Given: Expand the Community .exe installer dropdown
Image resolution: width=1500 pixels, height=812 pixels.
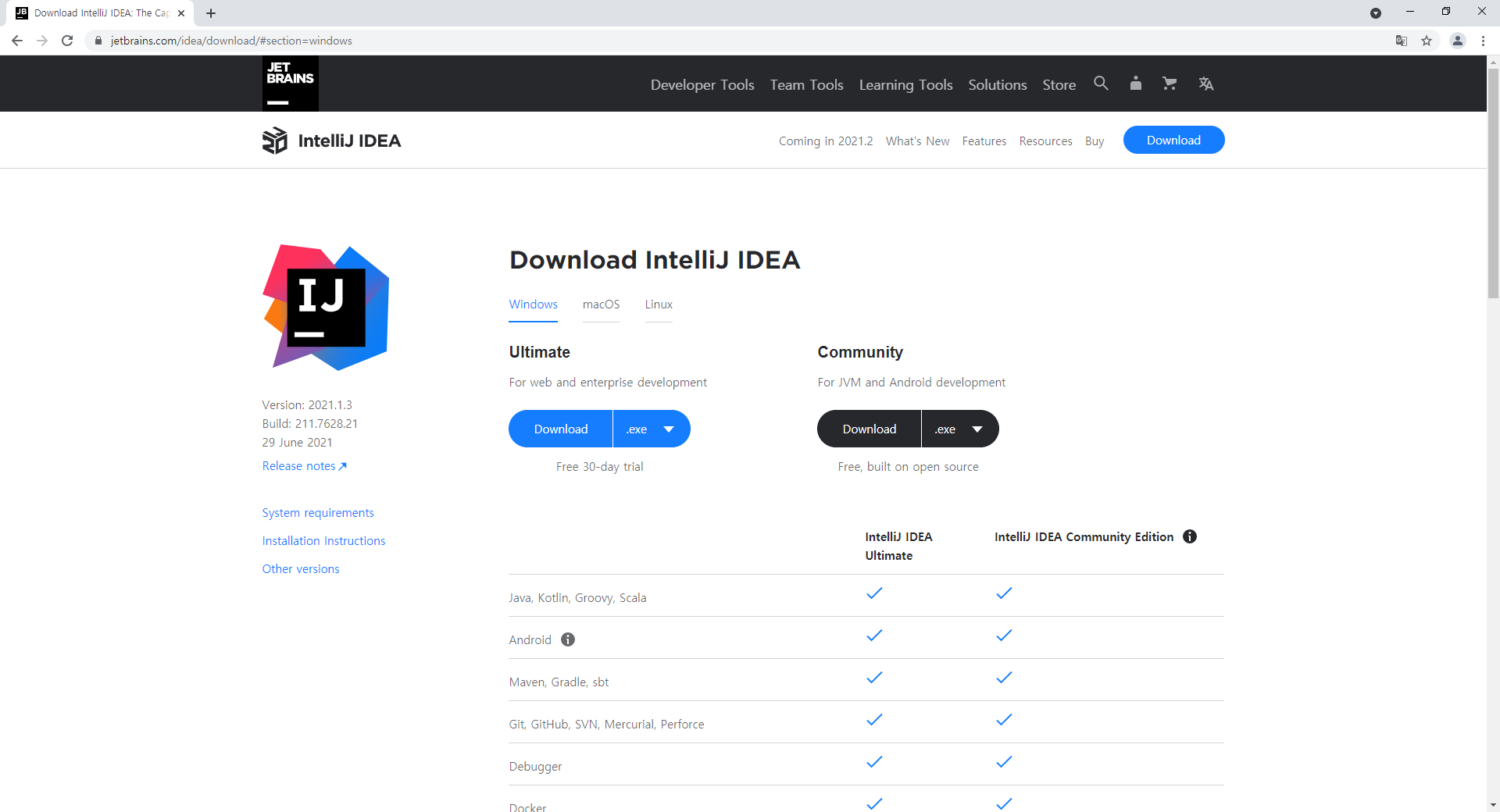Looking at the screenshot, I should 960,429.
